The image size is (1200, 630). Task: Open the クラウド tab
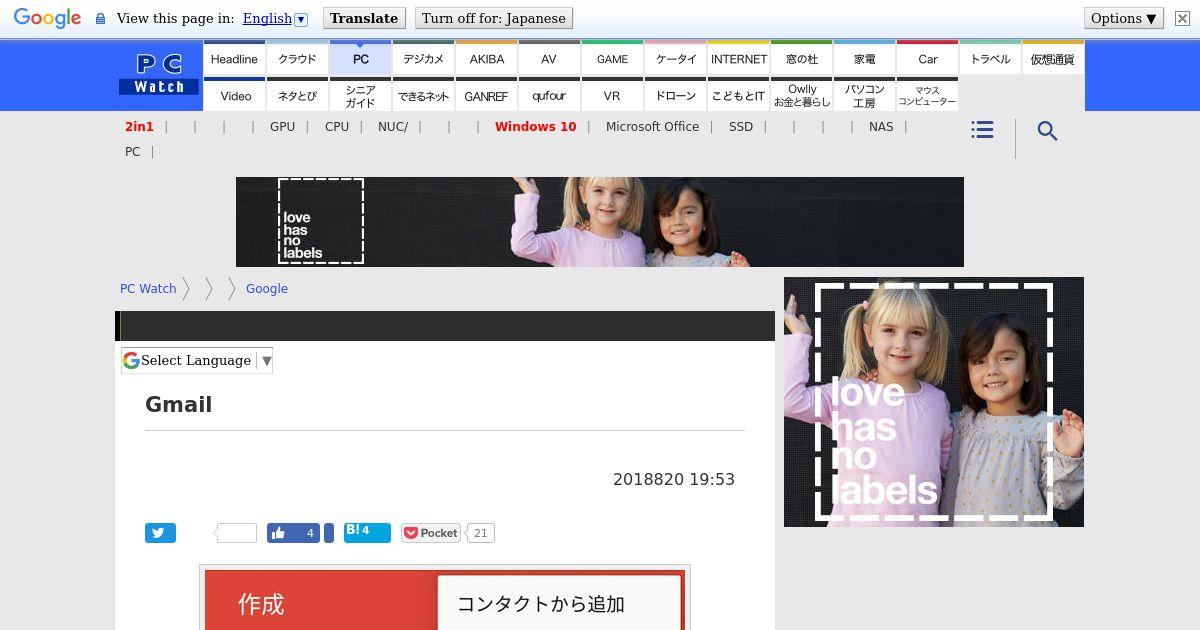[x=297, y=59]
